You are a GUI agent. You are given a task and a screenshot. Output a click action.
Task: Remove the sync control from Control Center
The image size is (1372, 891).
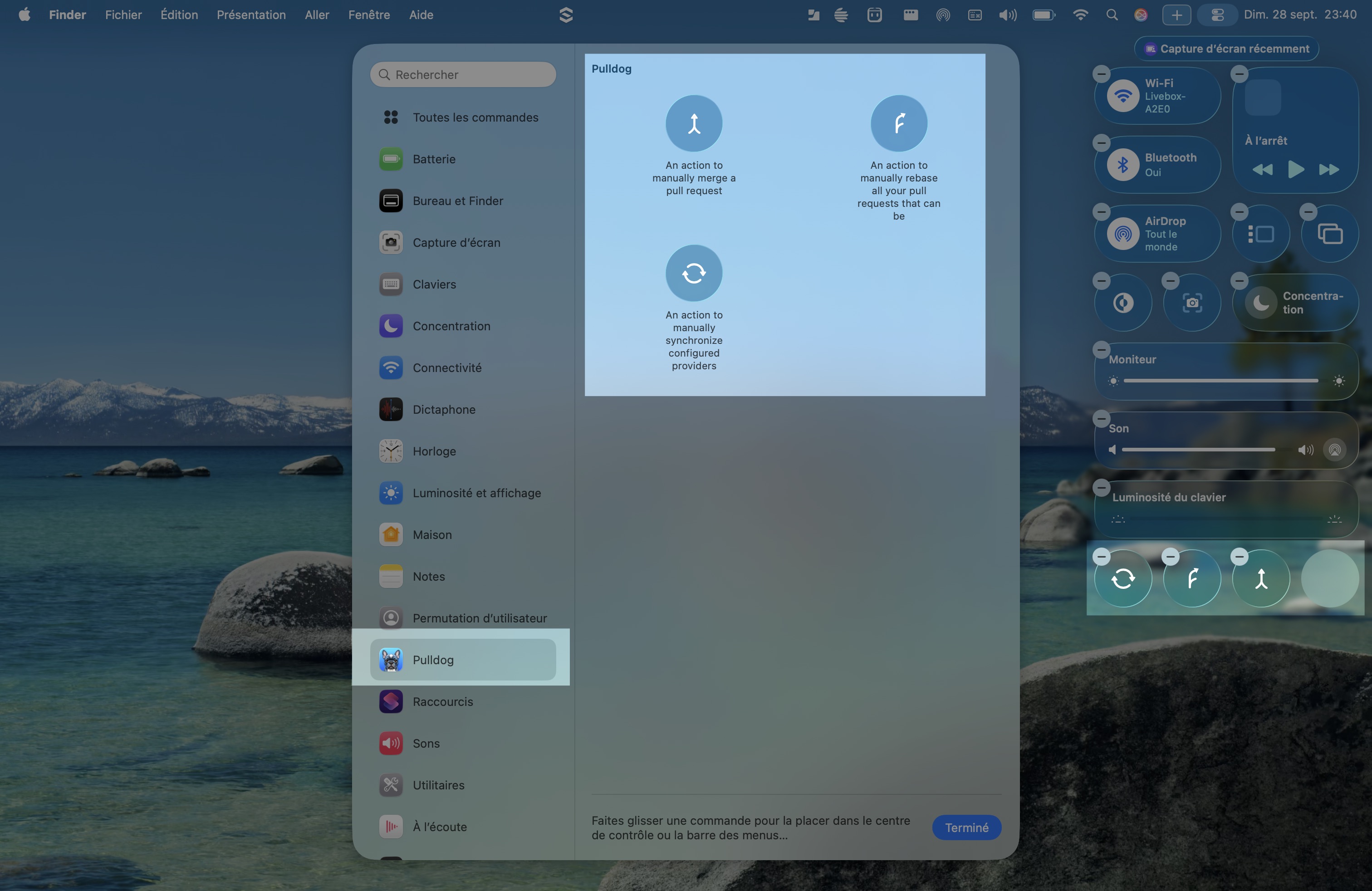(x=1101, y=556)
